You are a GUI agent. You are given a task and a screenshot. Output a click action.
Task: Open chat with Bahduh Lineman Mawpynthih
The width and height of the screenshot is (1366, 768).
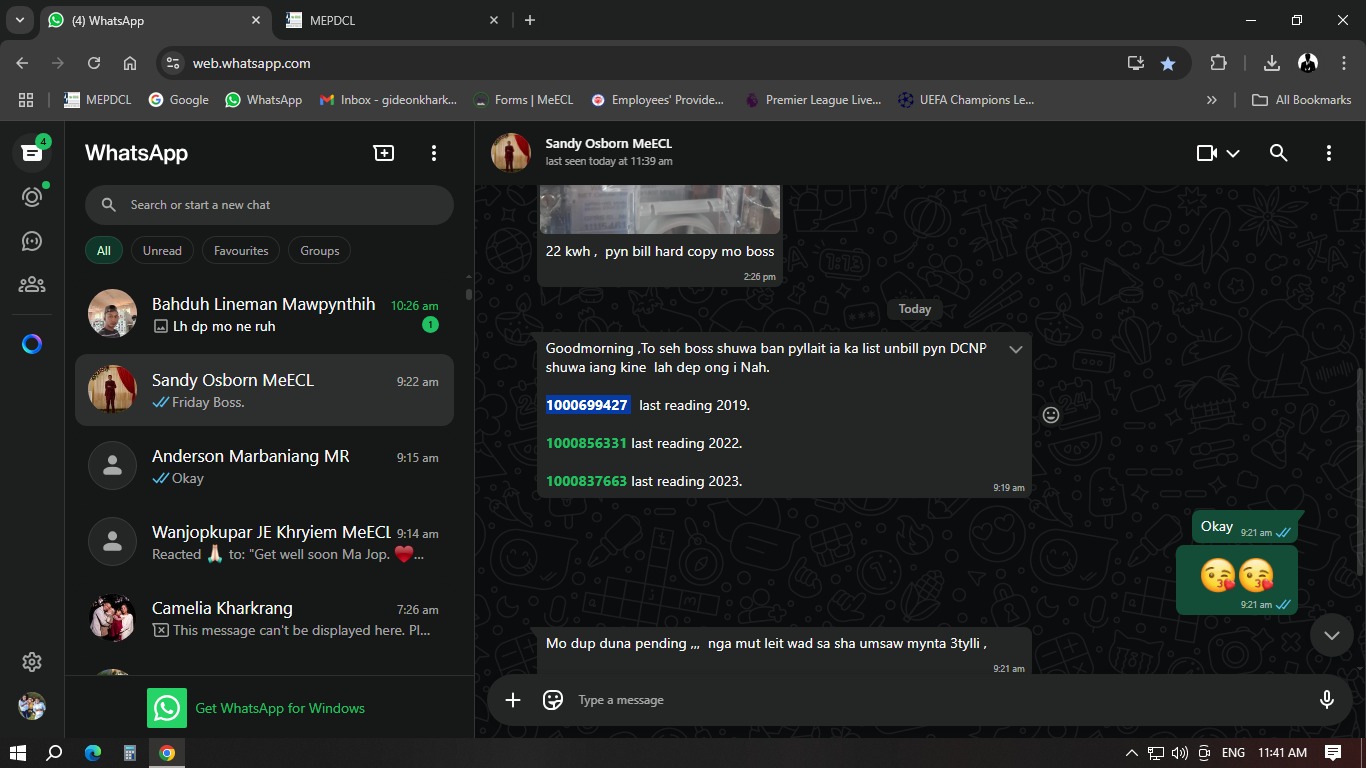point(265,314)
